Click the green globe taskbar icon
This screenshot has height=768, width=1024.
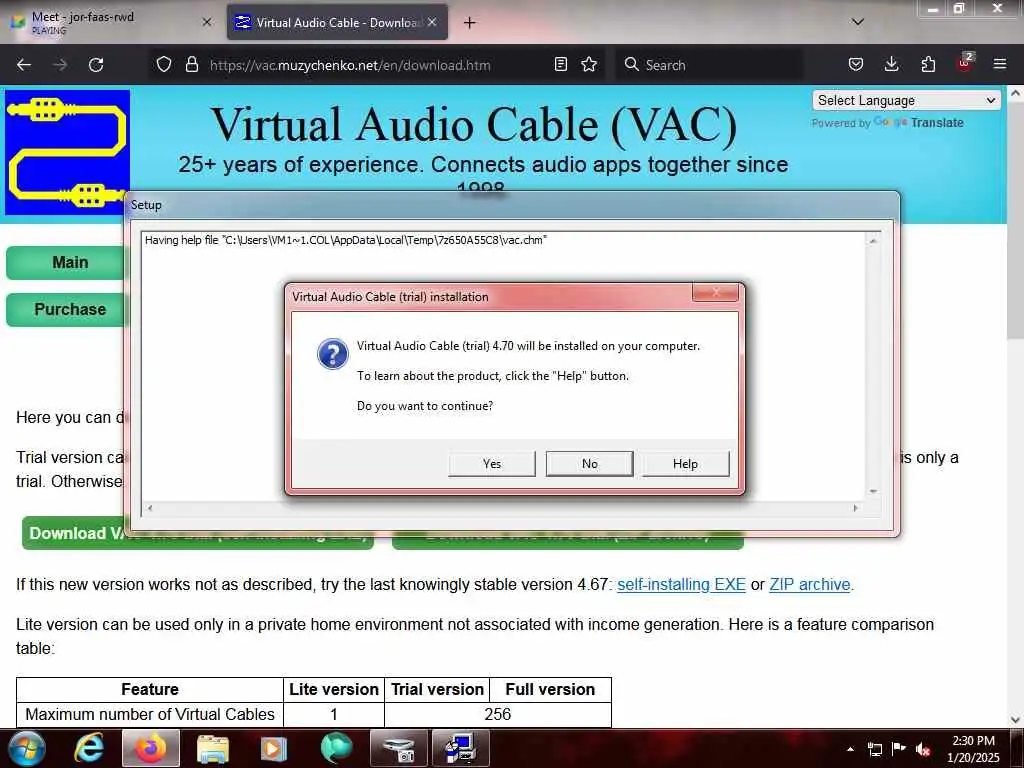click(336, 748)
